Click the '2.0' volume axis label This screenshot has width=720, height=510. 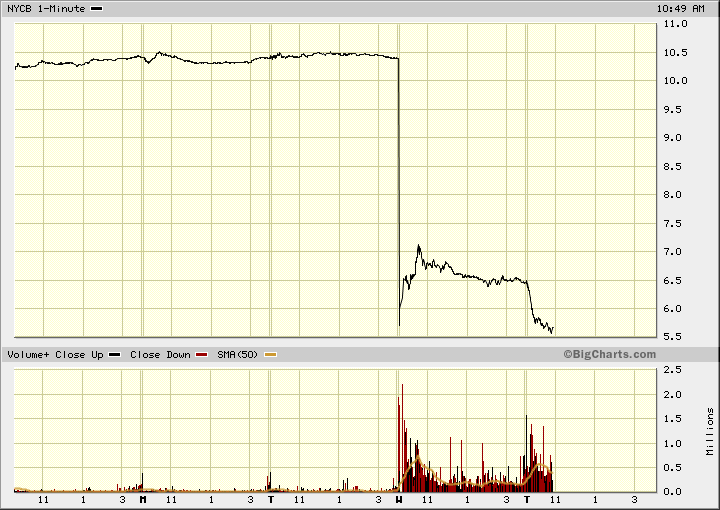click(673, 394)
